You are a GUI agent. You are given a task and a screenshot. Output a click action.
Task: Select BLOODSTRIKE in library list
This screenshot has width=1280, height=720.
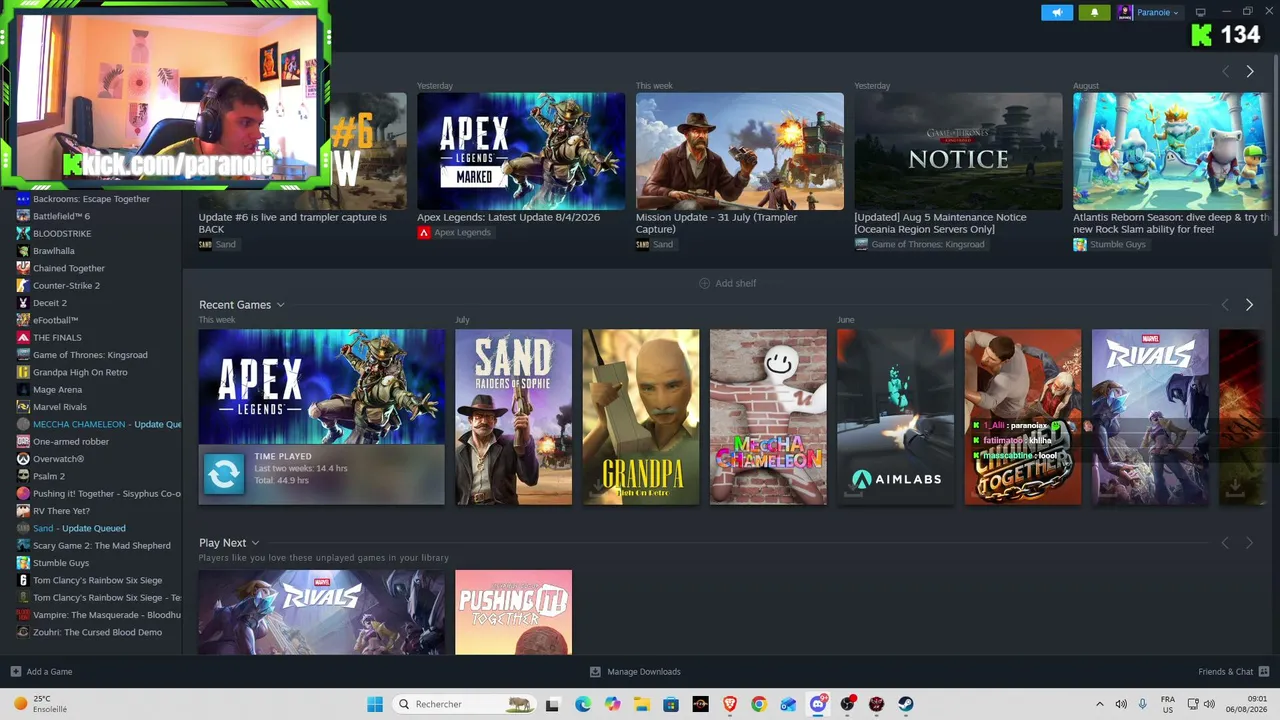pos(62,233)
